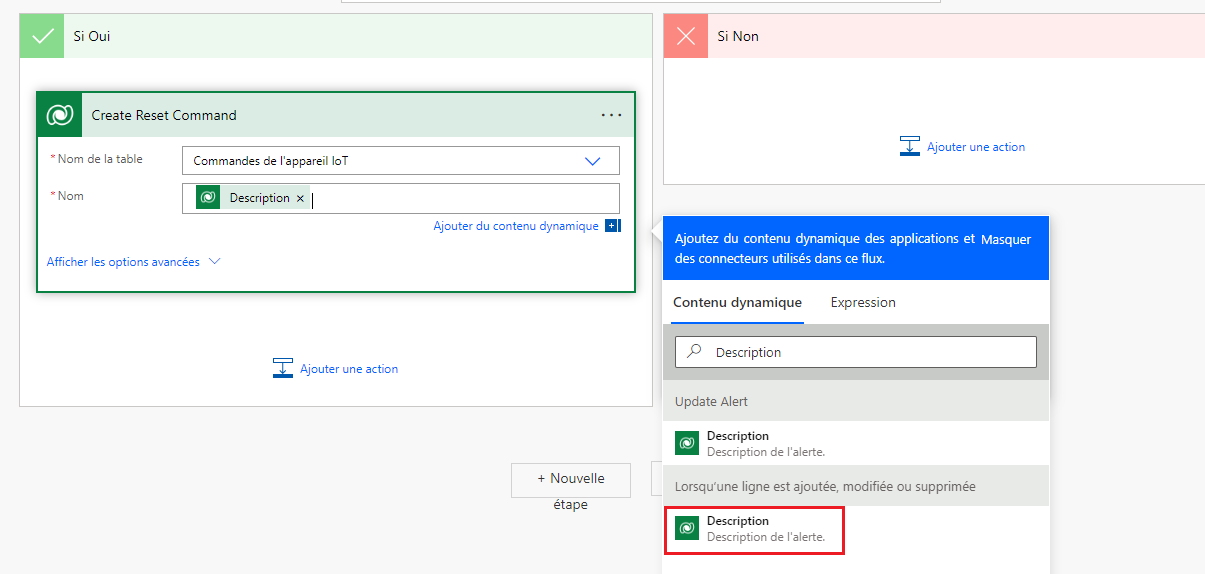Open the three-dot menu on Create Reset Command
This screenshot has height=574, width=1205.
point(611,115)
